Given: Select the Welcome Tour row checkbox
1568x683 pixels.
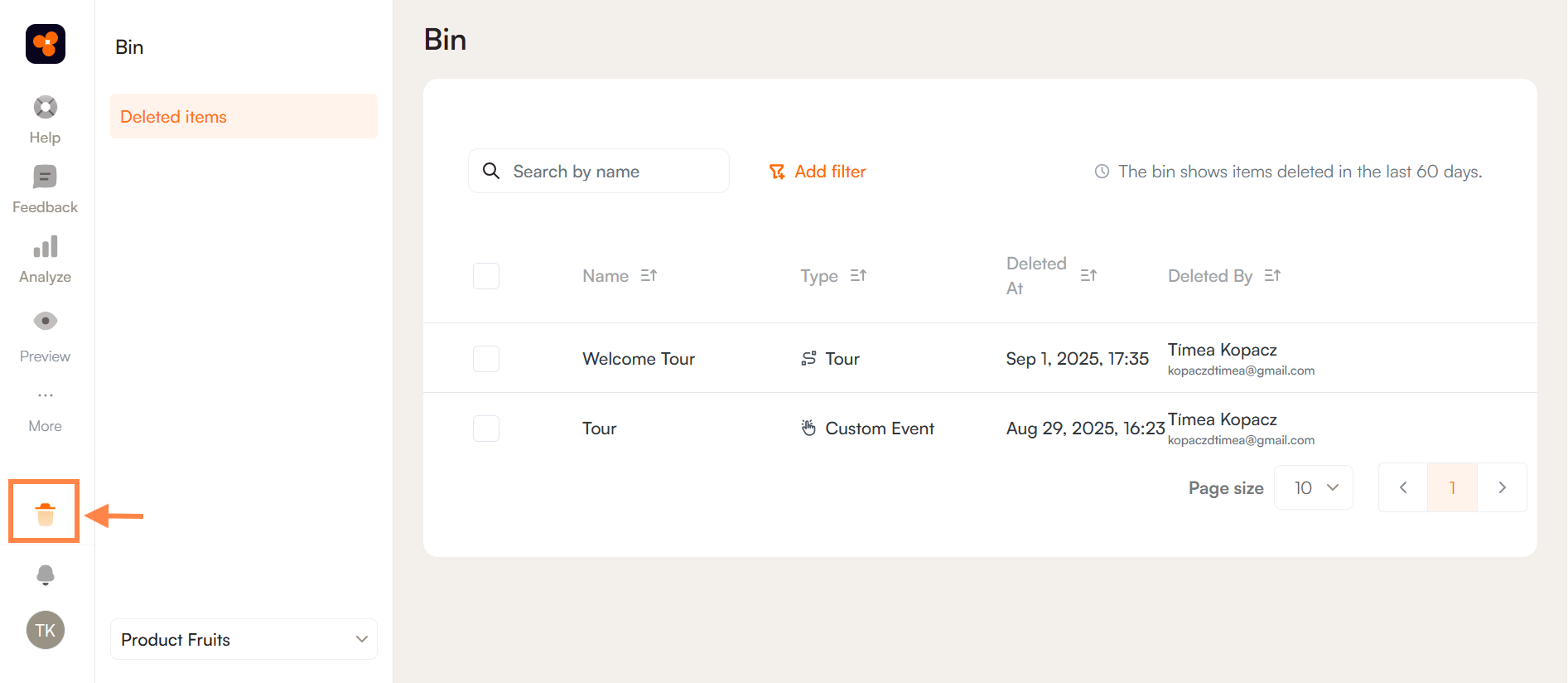Looking at the screenshot, I should click(x=486, y=359).
